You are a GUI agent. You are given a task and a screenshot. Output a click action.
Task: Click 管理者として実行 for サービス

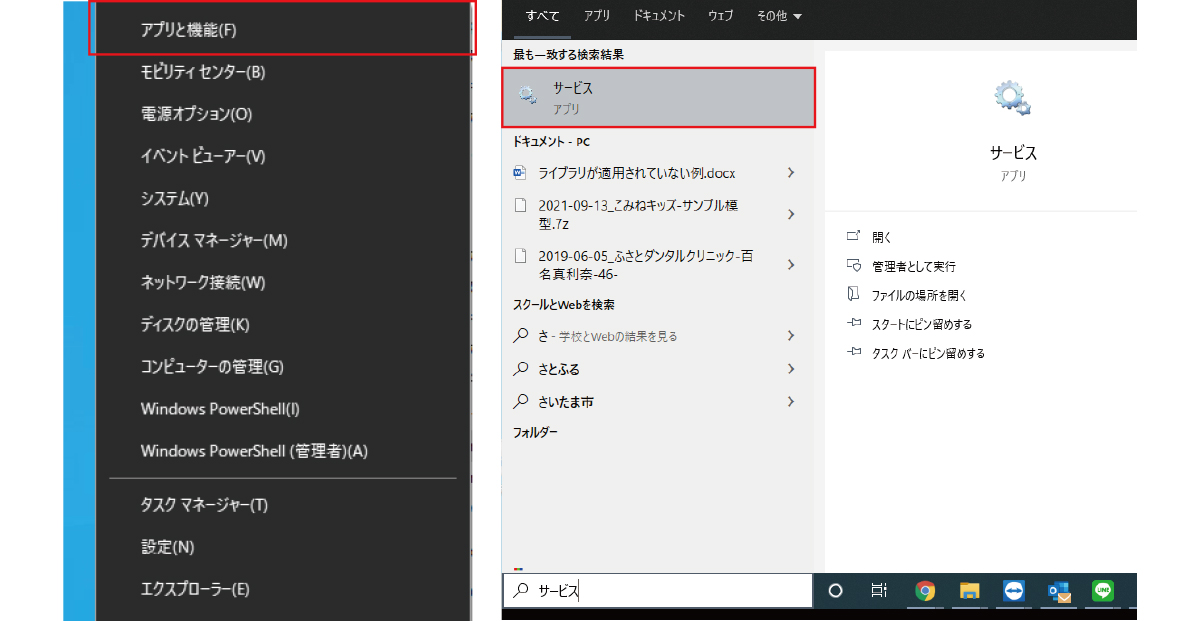[913, 267]
